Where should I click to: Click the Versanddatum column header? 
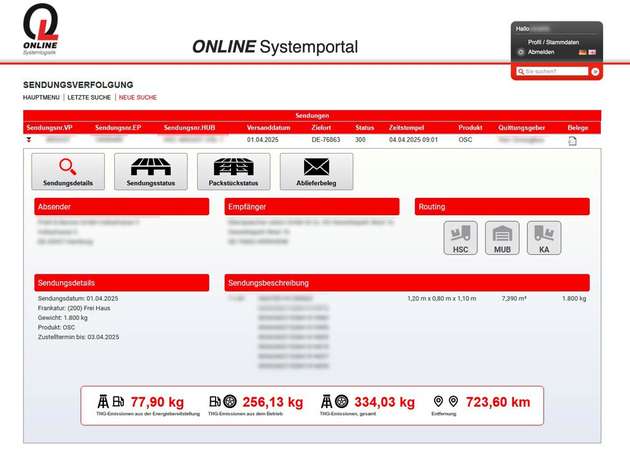[268, 128]
